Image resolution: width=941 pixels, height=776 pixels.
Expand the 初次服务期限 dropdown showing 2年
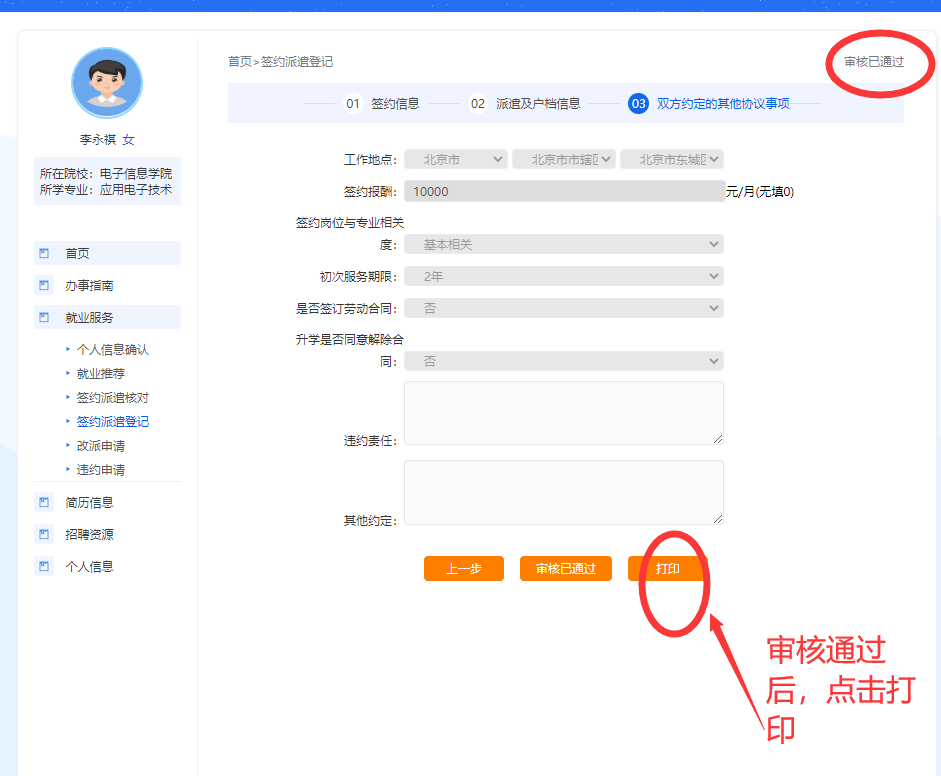tap(563, 276)
